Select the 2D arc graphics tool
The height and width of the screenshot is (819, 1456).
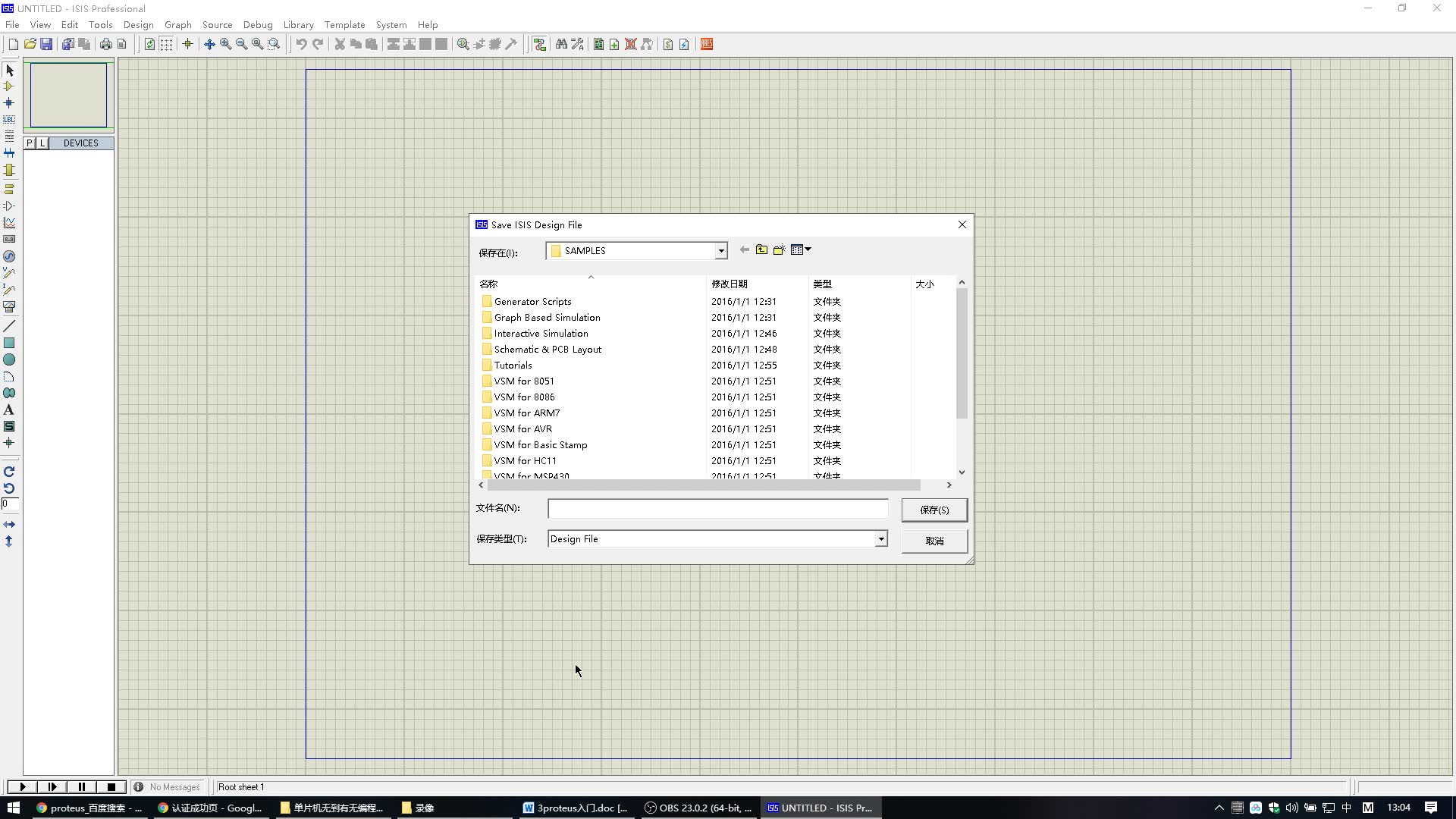[9, 376]
